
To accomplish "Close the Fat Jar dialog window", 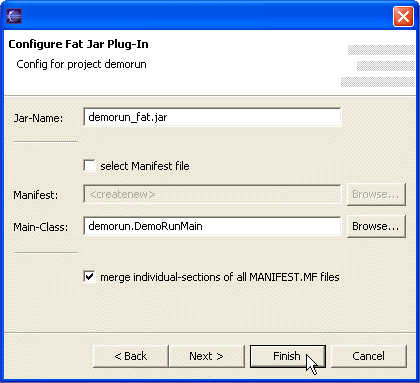I will 403,16.
